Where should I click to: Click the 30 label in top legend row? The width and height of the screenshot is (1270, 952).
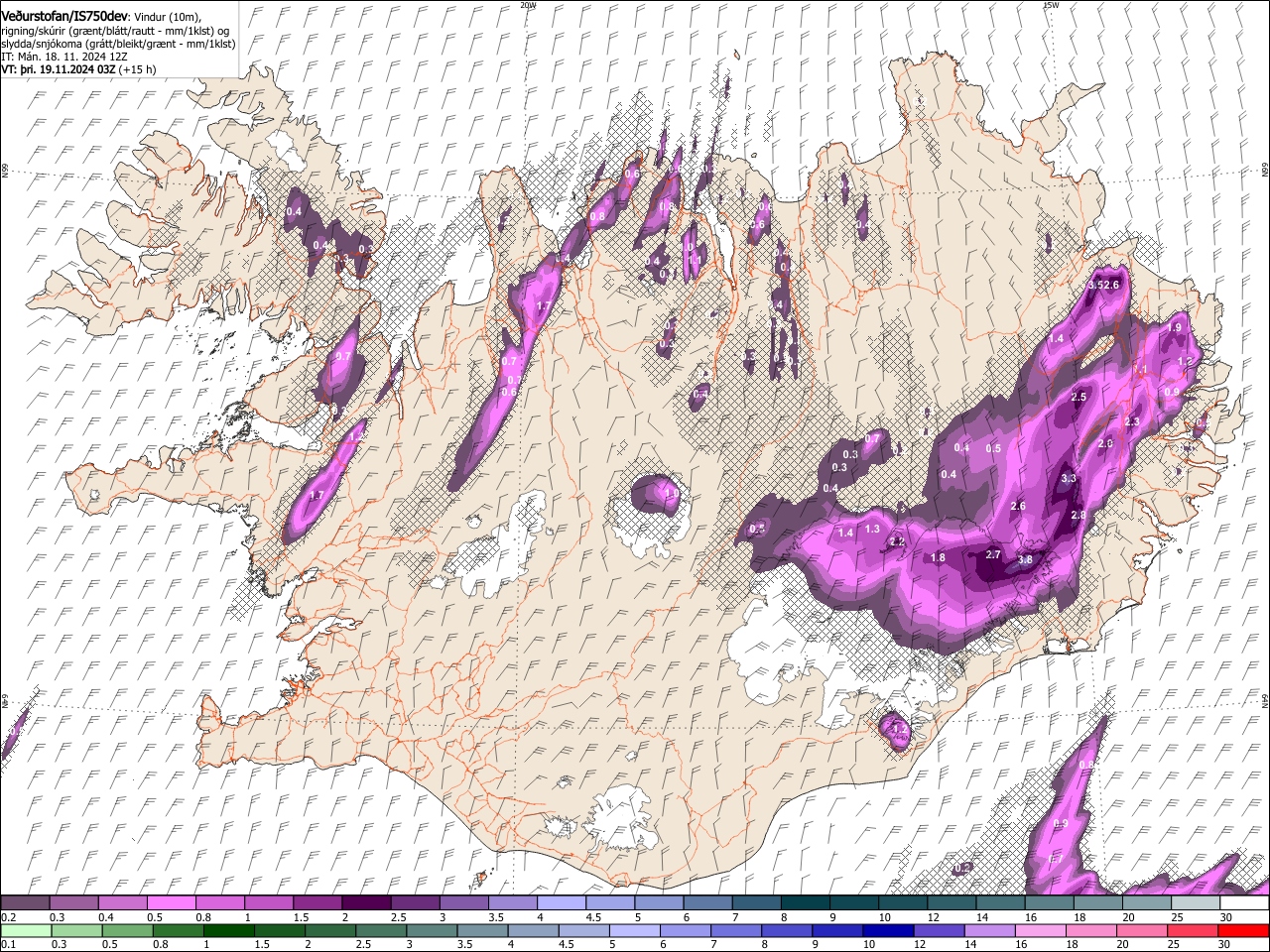click(1225, 917)
